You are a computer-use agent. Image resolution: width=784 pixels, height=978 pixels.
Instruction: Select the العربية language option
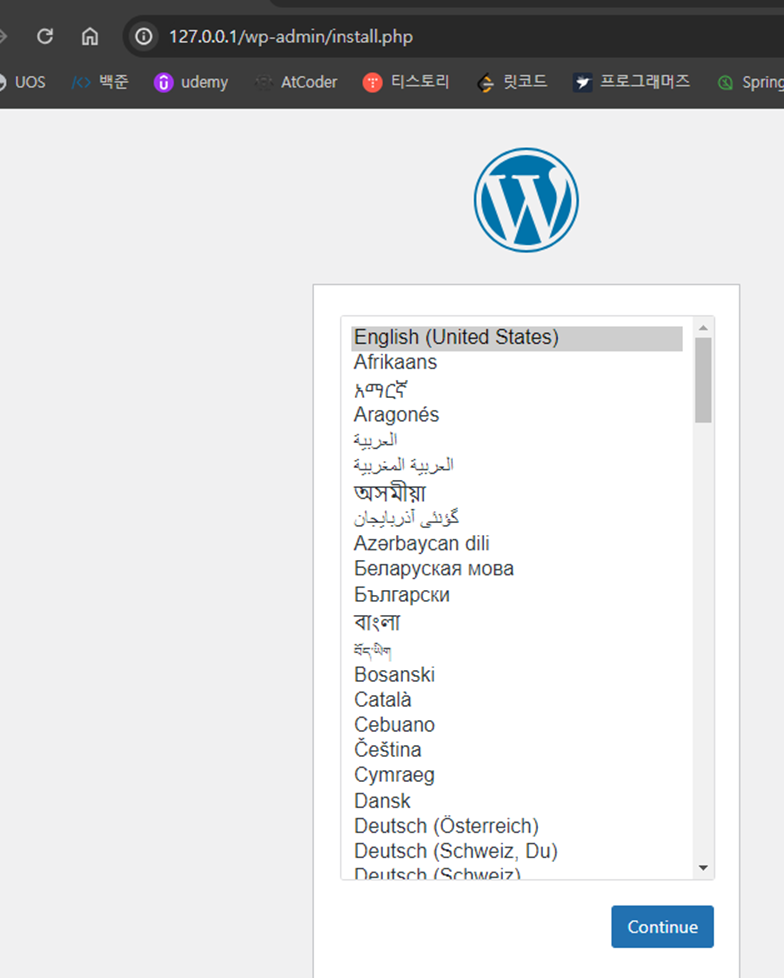click(516, 440)
